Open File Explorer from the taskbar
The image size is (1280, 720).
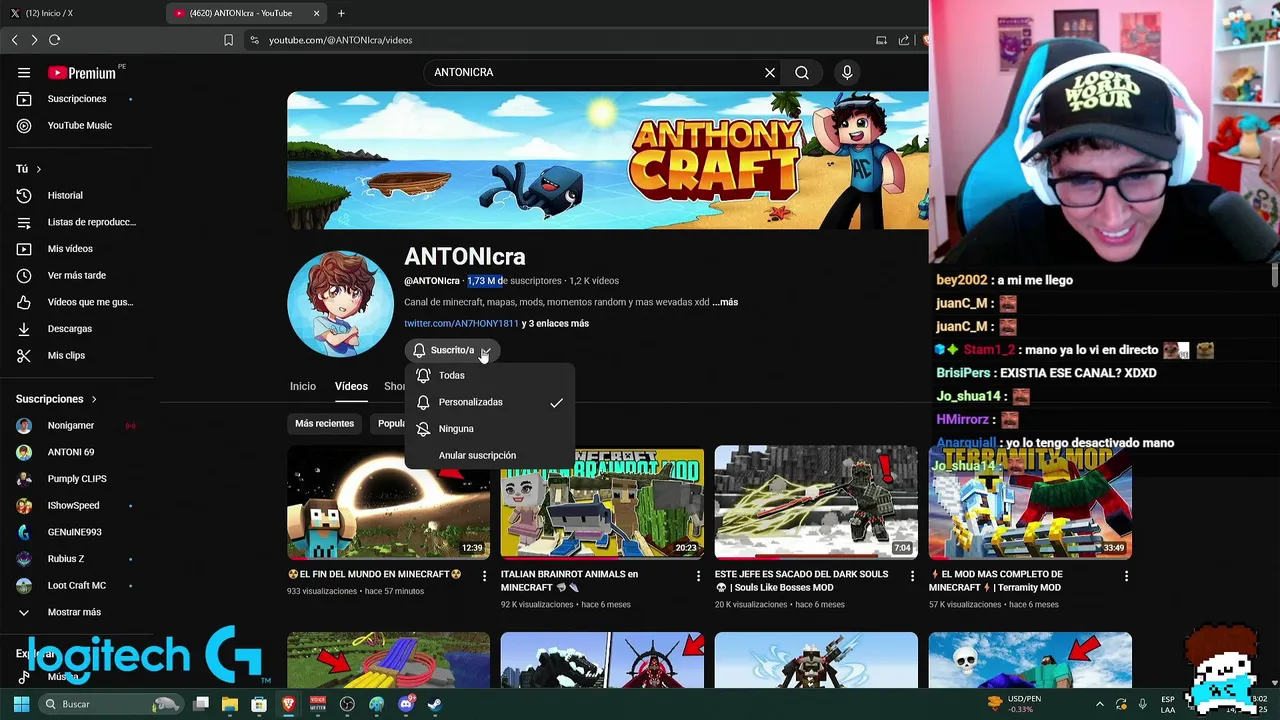[x=230, y=704]
